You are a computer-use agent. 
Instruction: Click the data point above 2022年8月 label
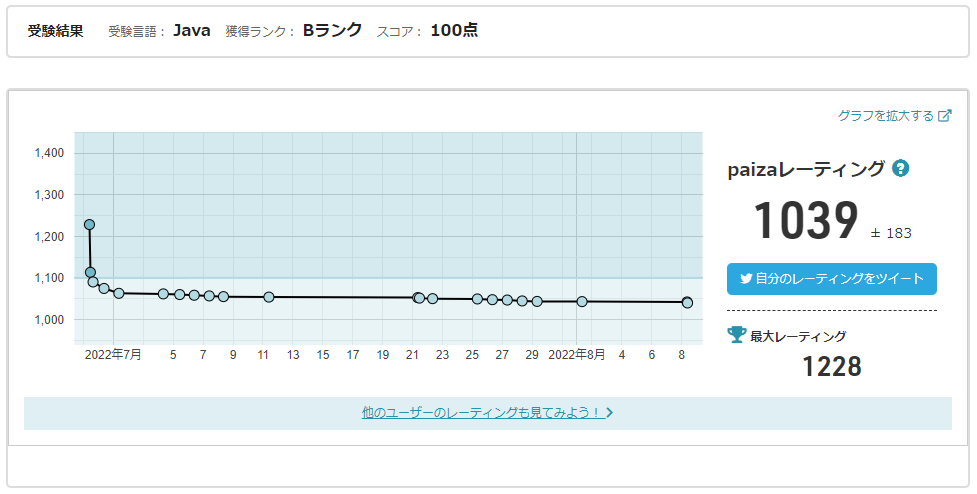(x=582, y=301)
